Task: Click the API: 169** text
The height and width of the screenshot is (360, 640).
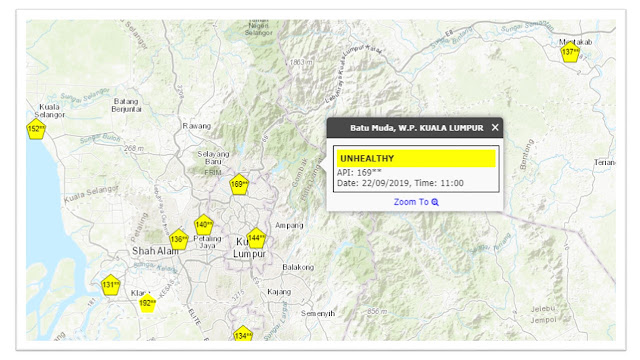Action: (359, 173)
